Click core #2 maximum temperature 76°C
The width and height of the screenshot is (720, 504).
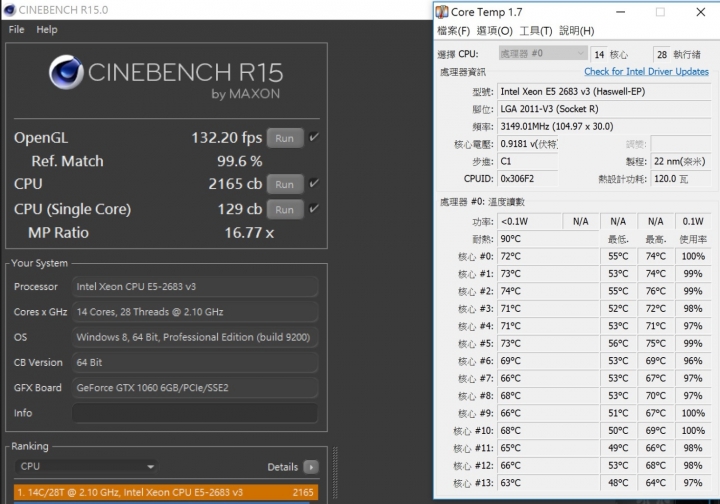[x=655, y=291]
